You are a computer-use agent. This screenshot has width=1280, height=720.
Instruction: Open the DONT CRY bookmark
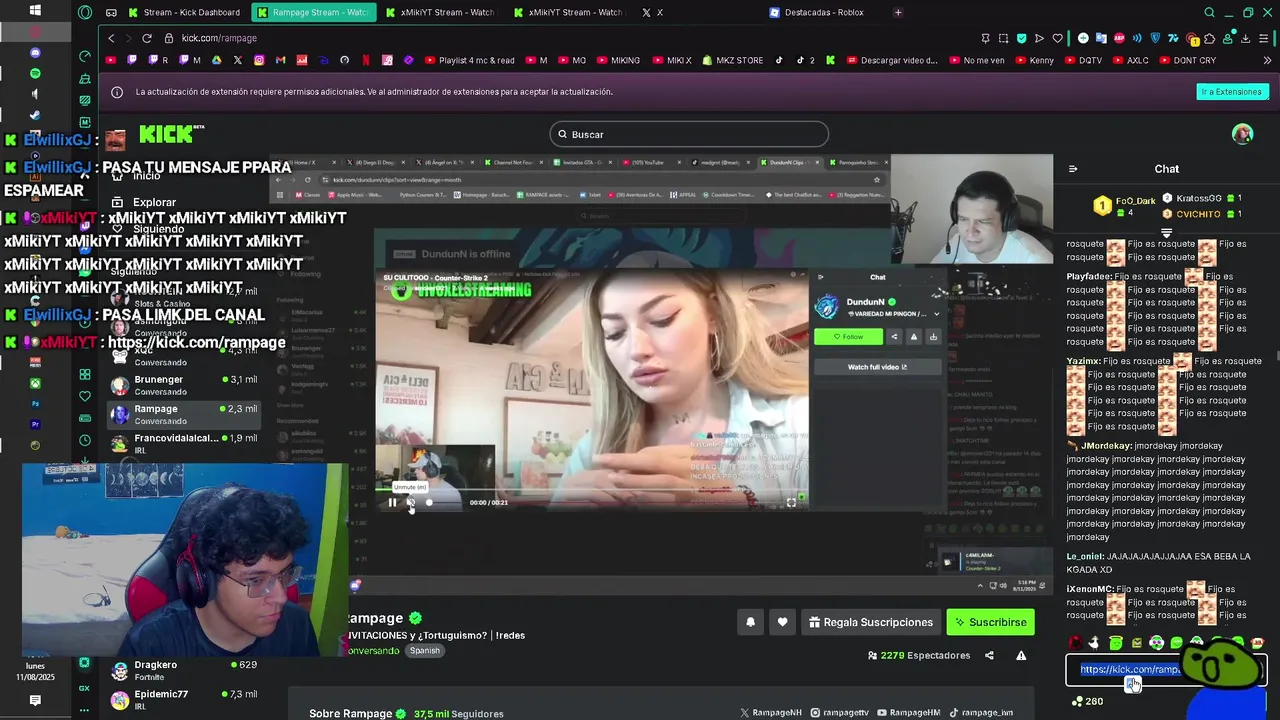(1187, 60)
